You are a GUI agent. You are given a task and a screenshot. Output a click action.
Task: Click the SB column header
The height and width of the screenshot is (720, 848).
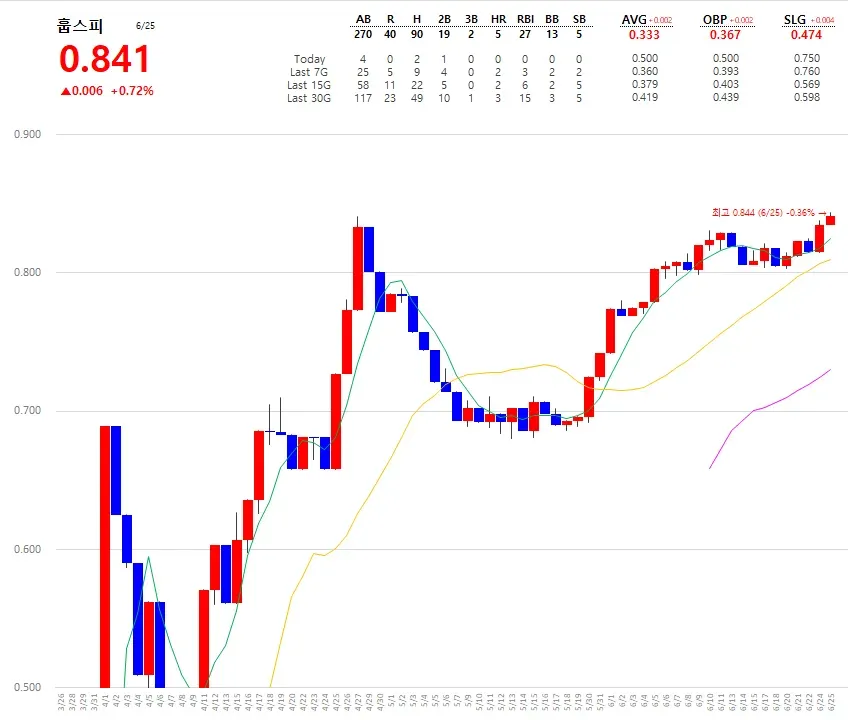[579, 19]
